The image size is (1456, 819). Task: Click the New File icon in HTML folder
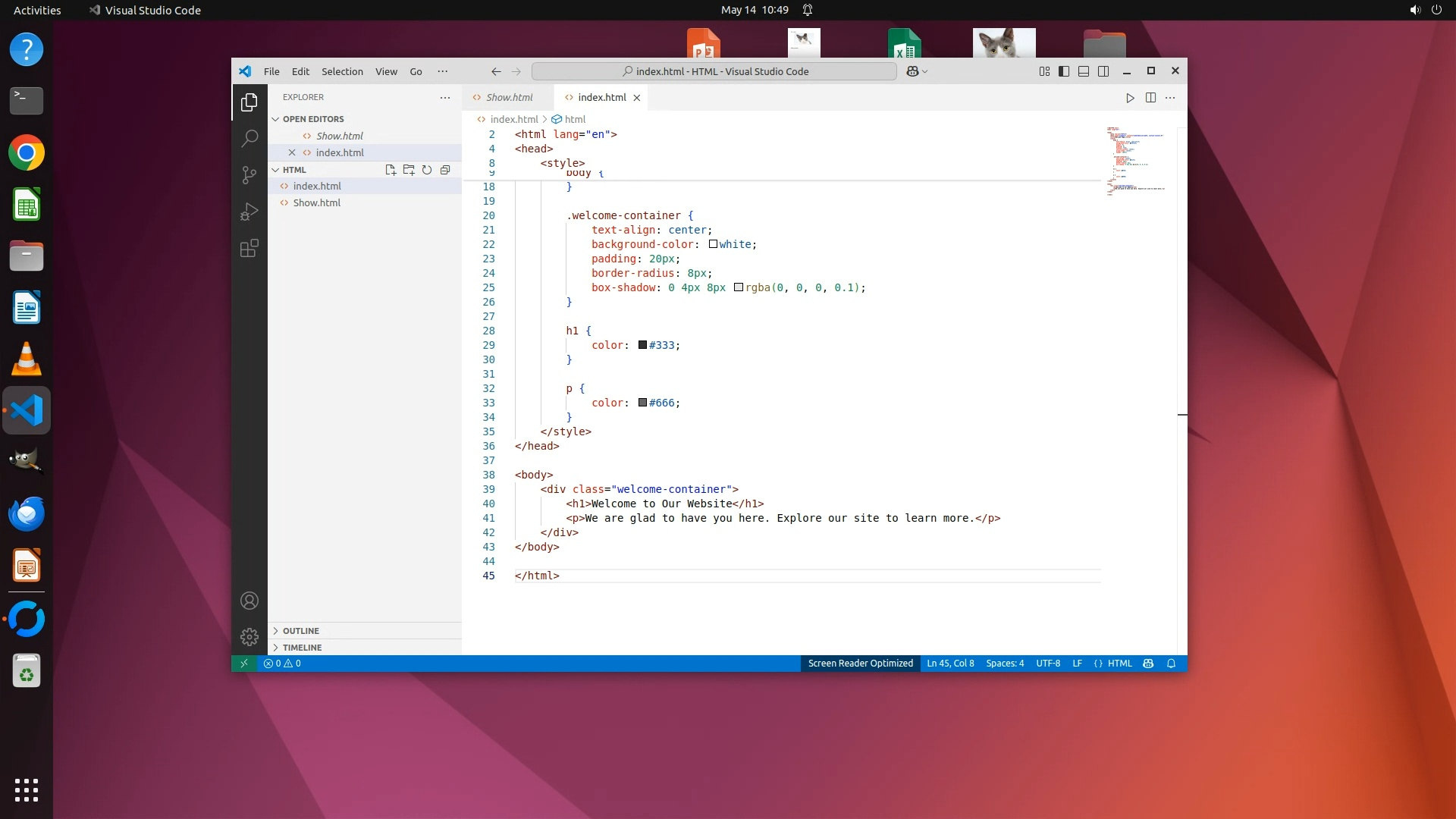tap(391, 170)
